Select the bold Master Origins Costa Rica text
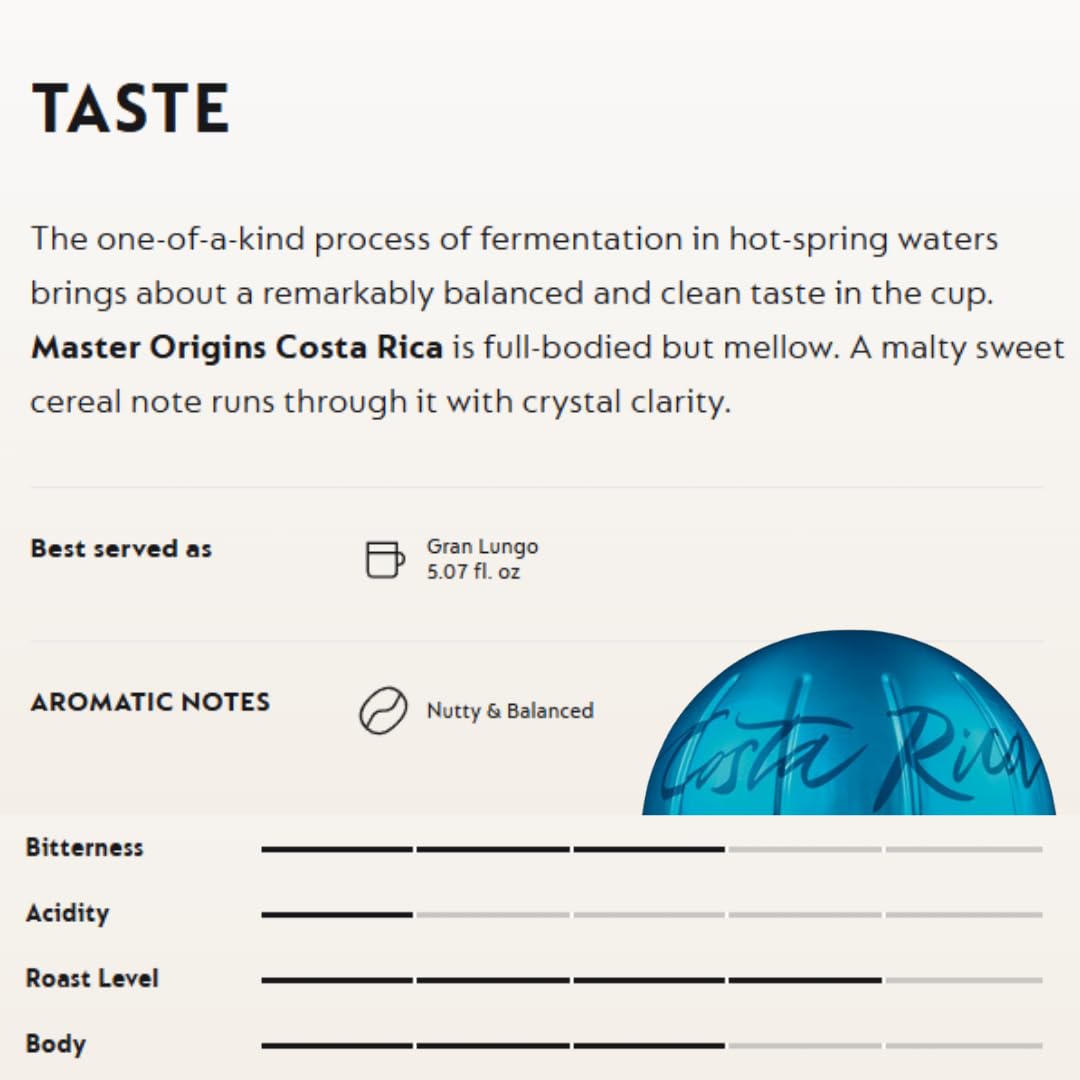Screen dimensions: 1080x1080 pyautogui.click(x=237, y=348)
